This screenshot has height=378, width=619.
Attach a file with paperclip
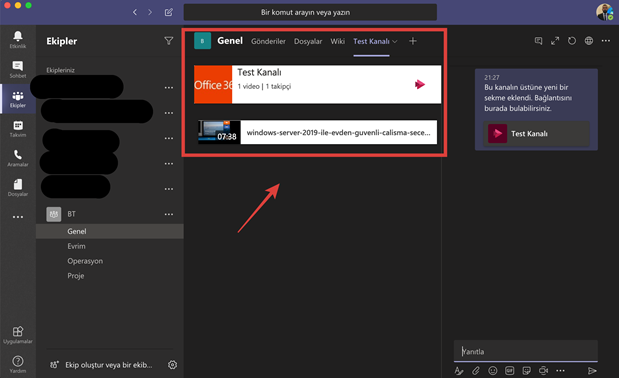point(476,371)
